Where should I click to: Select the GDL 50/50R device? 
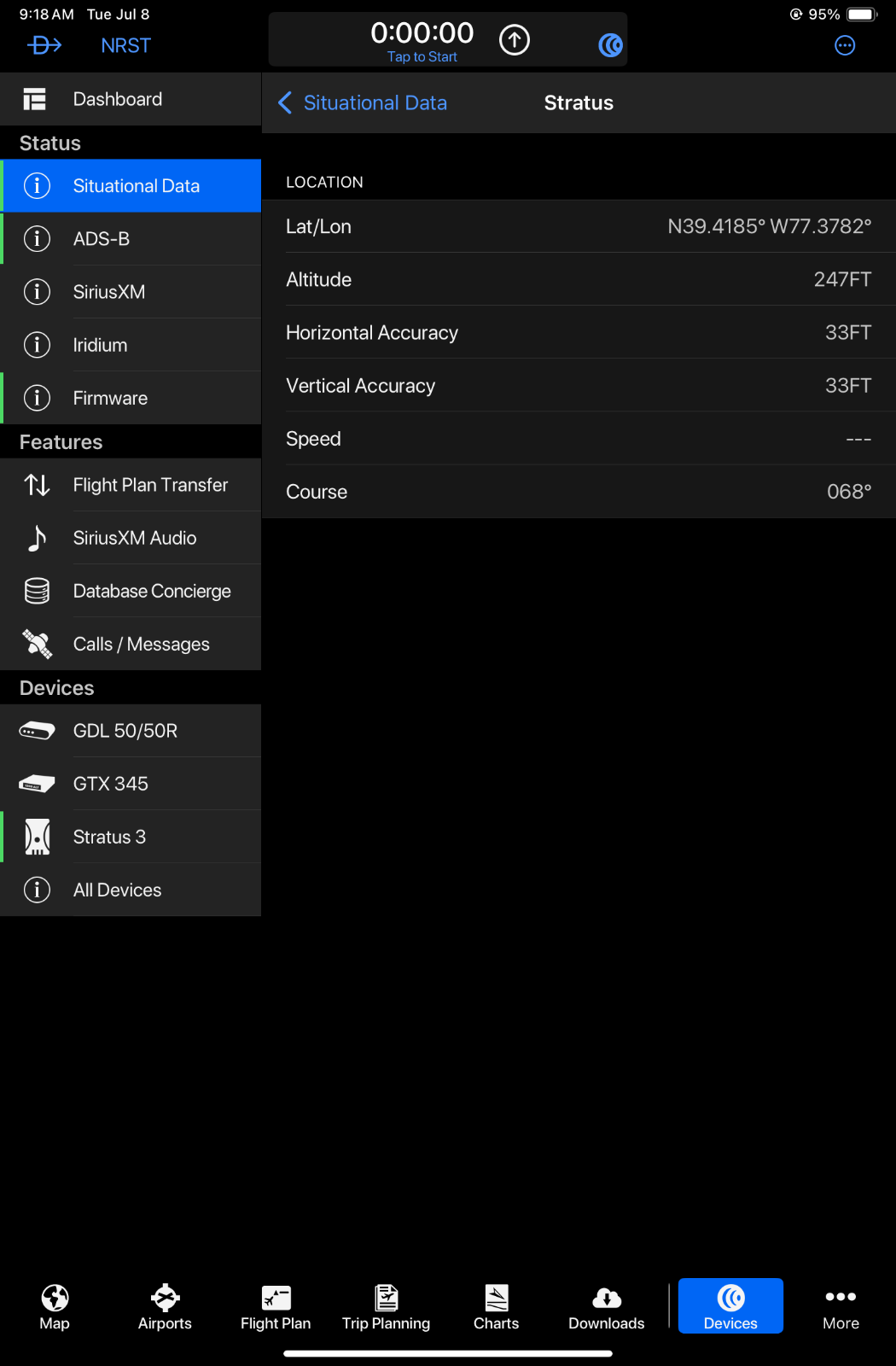pyautogui.click(x=131, y=731)
